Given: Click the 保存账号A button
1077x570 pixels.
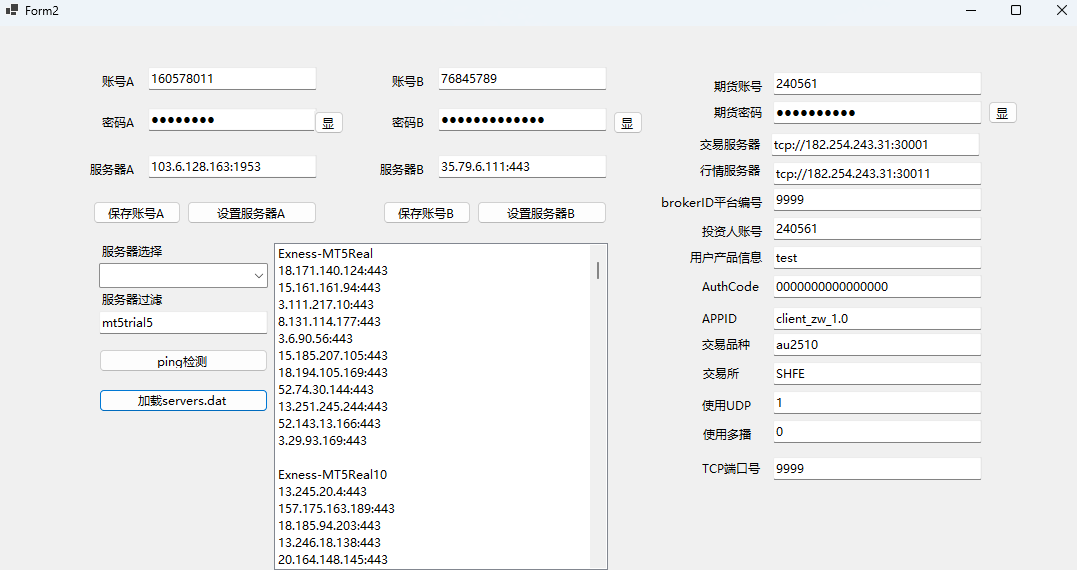Looking at the screenshot, I should click(137, 213).
